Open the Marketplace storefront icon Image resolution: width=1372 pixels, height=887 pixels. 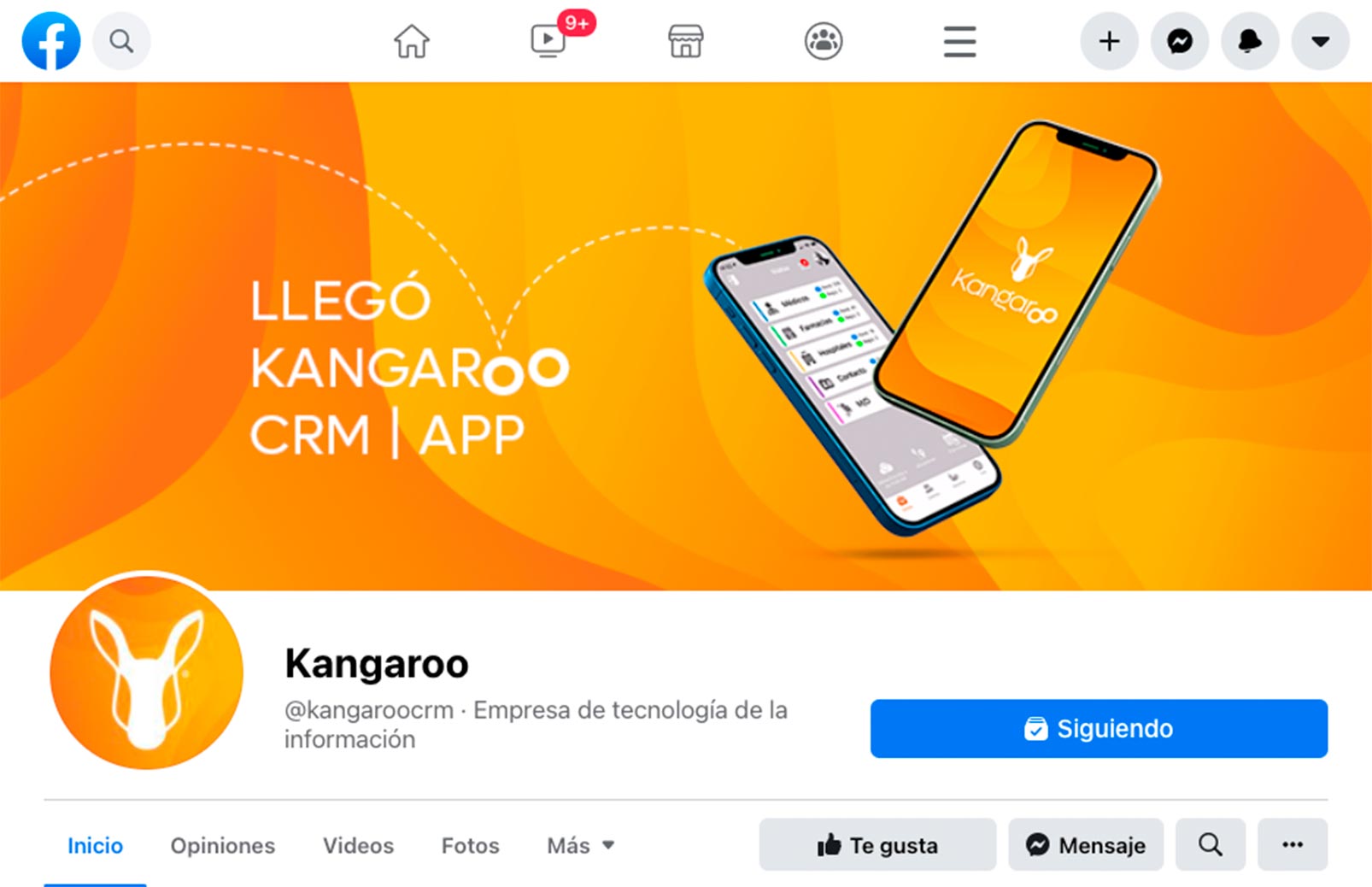686,41
